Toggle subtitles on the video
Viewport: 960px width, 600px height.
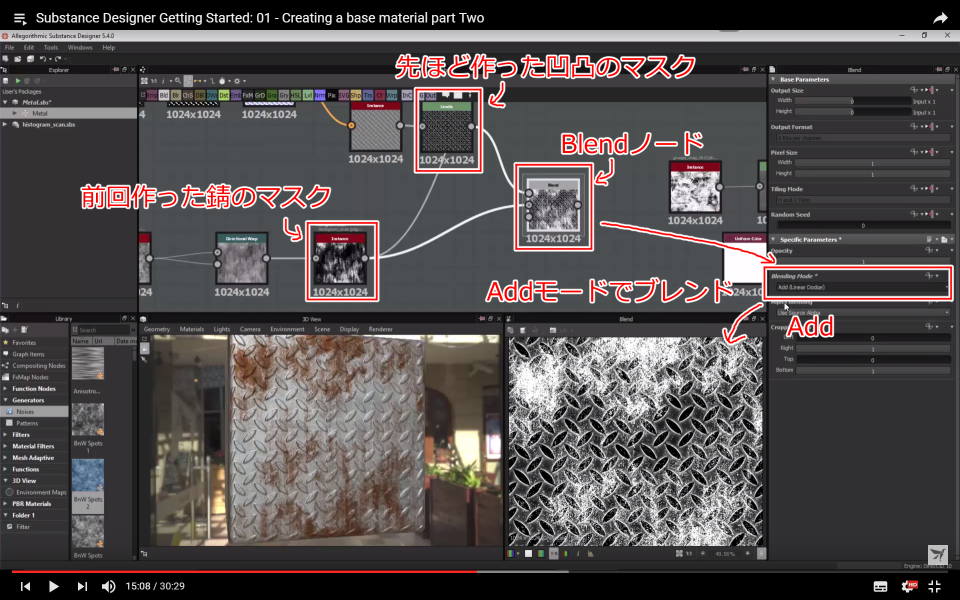click(880, 587)
